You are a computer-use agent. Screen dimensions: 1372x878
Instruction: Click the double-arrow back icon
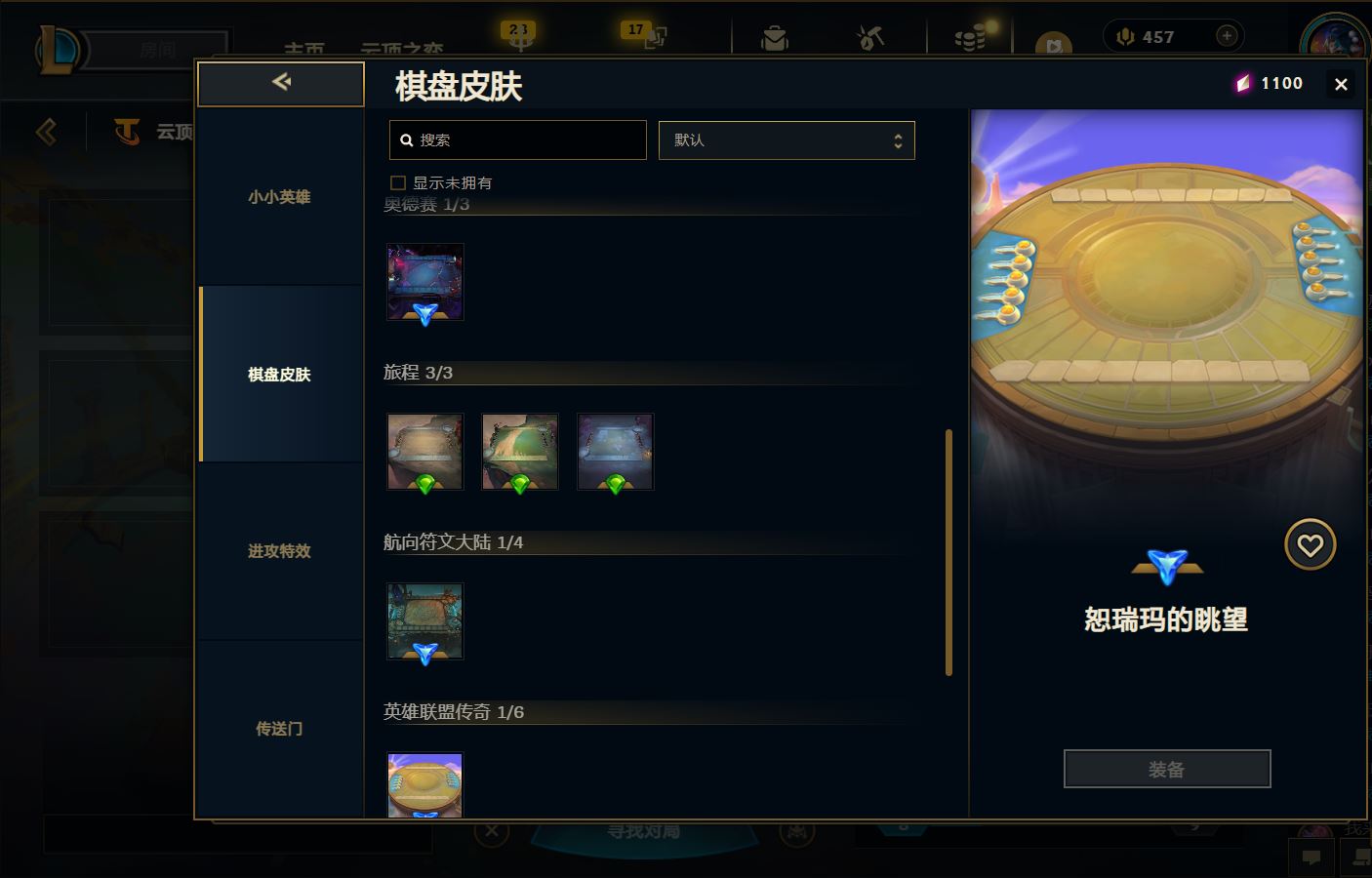pyautogui.click(x=281, y=82)
